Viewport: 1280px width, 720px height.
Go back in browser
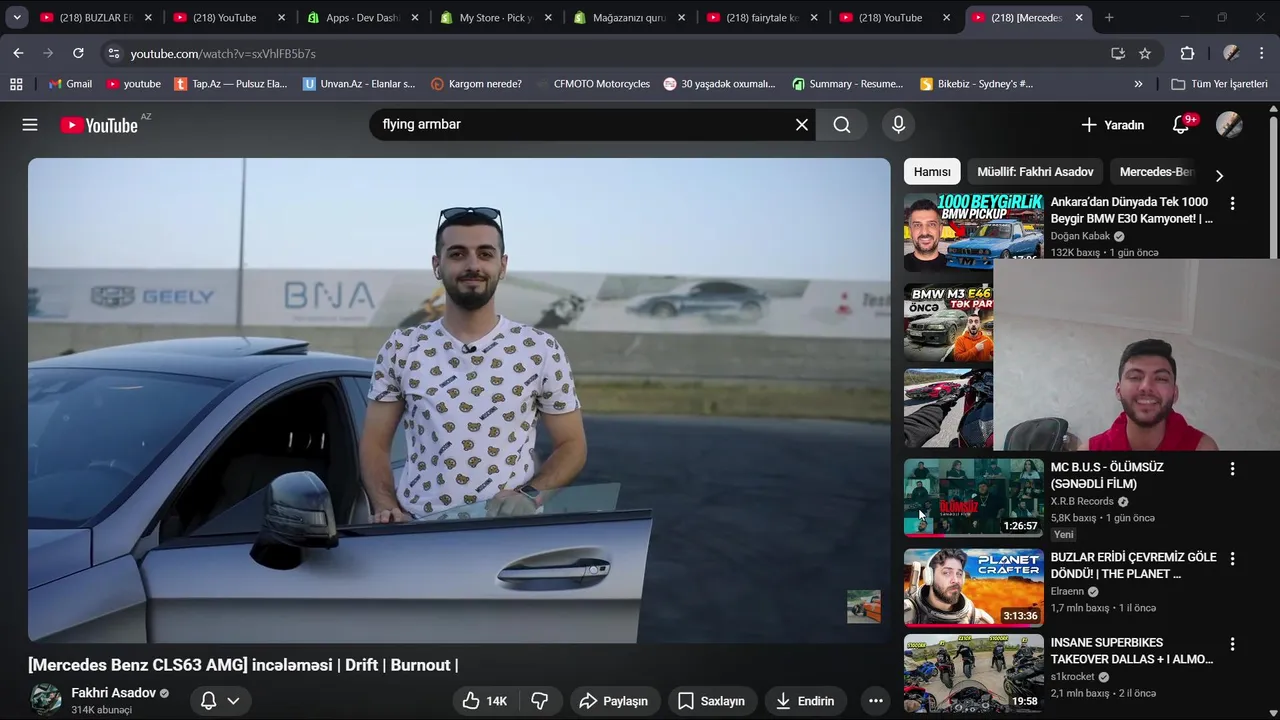pos(18,53)
